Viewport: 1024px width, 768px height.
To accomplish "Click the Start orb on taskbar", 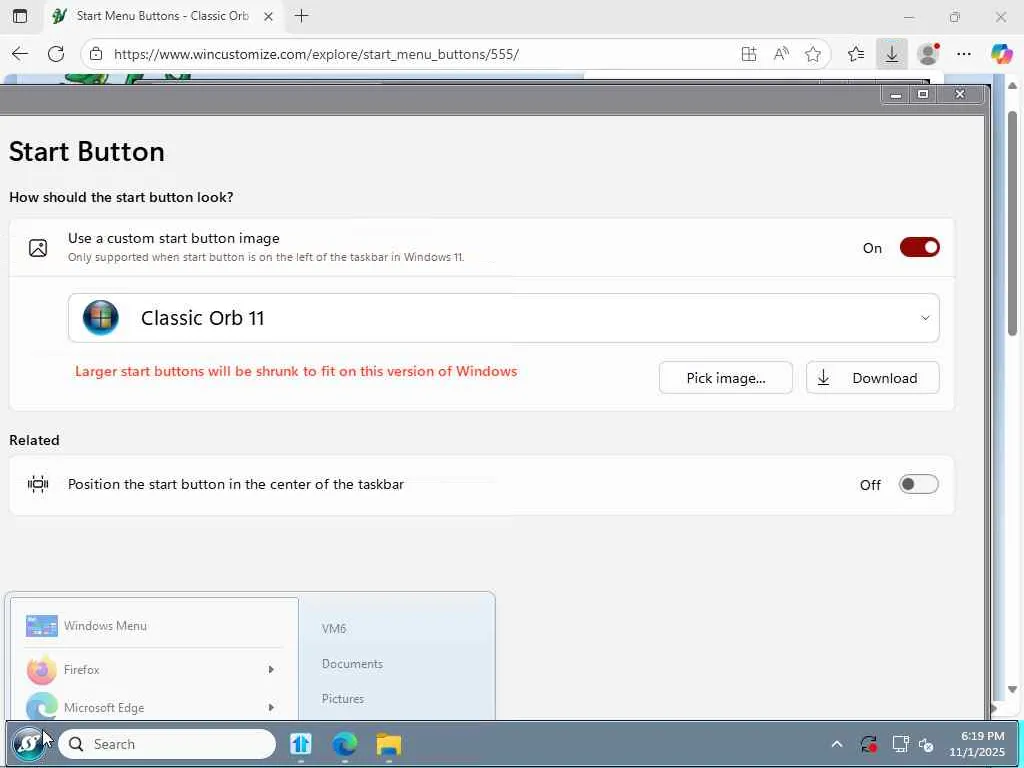I will [x=28, y=744].
